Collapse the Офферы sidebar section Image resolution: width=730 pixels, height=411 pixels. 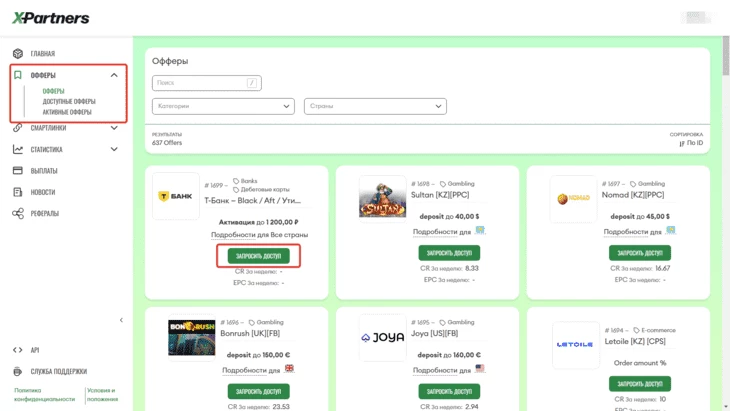click(x=114, y=75)
